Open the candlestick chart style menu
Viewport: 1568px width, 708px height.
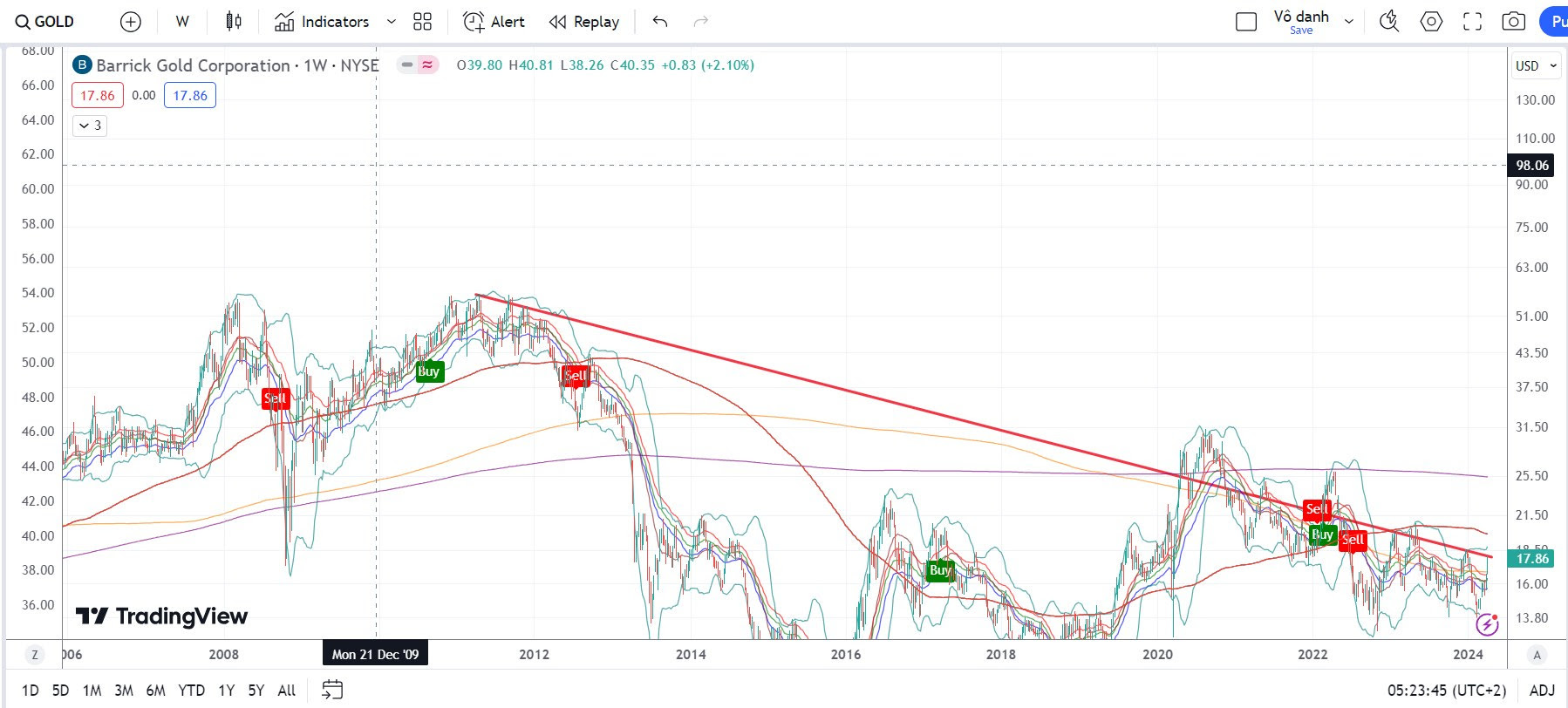233,22
